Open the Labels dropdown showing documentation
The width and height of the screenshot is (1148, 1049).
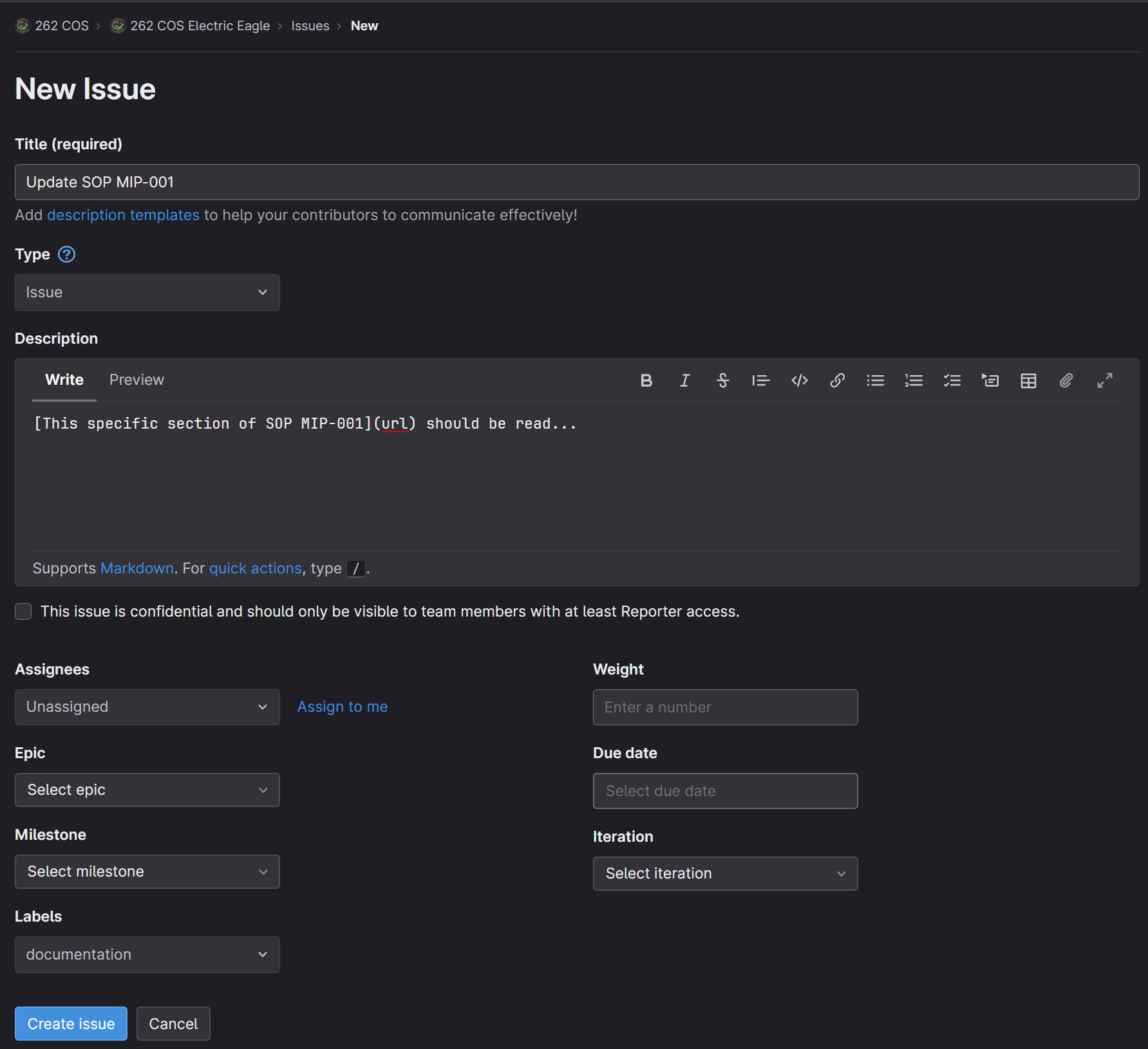point(147,954)
